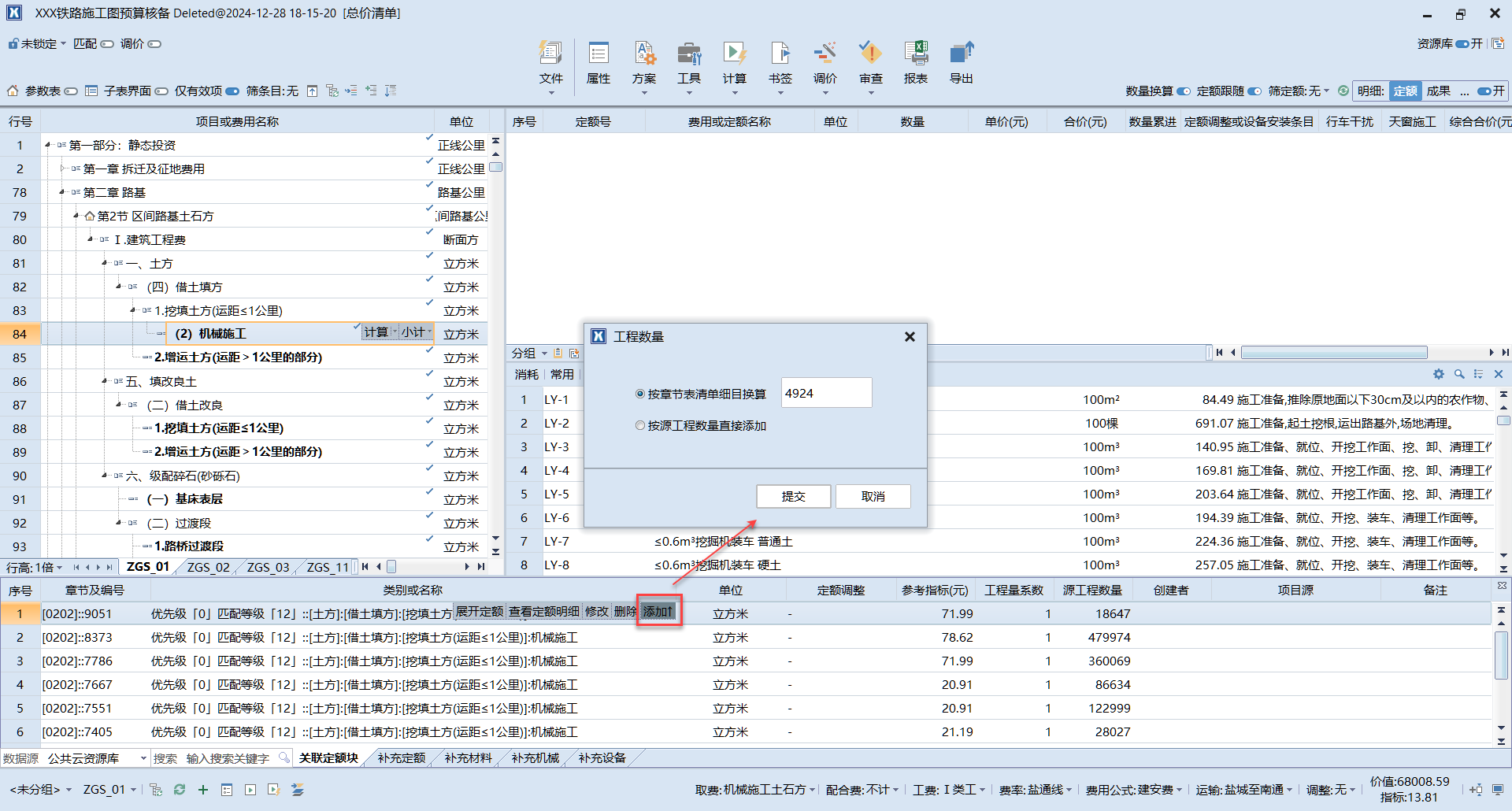Select 按源工程数量直接添加 radio option
Screen dimensions: 1512x811
point(640,426)
